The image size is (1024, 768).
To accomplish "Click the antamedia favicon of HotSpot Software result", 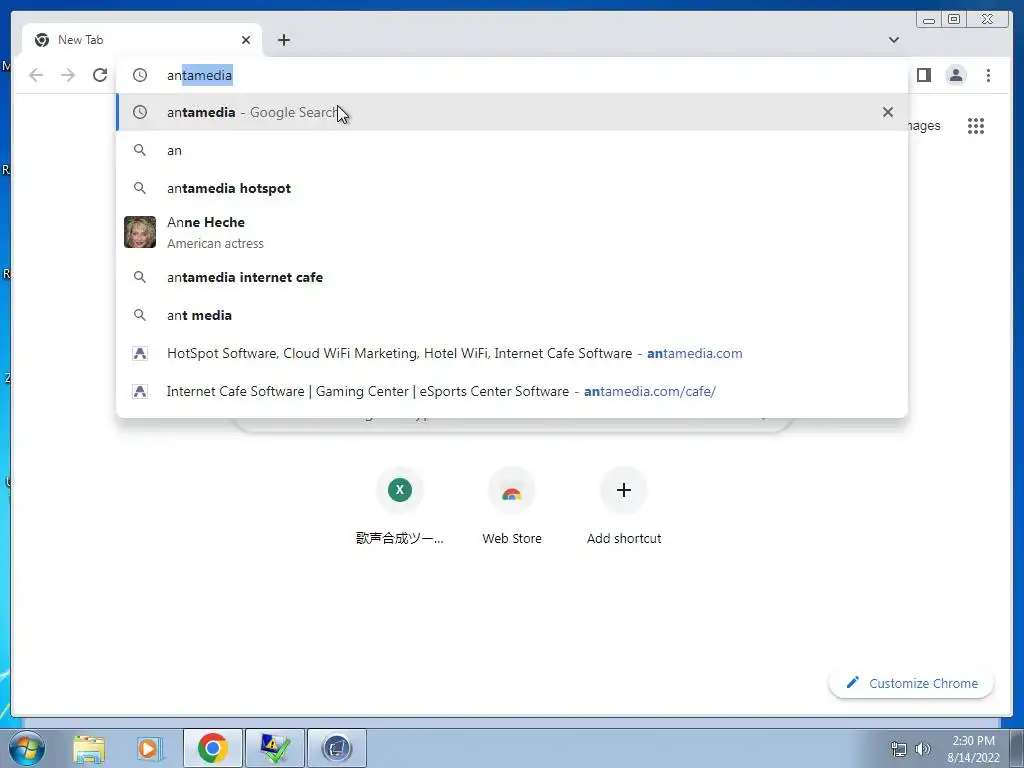I will pos(140,353).
